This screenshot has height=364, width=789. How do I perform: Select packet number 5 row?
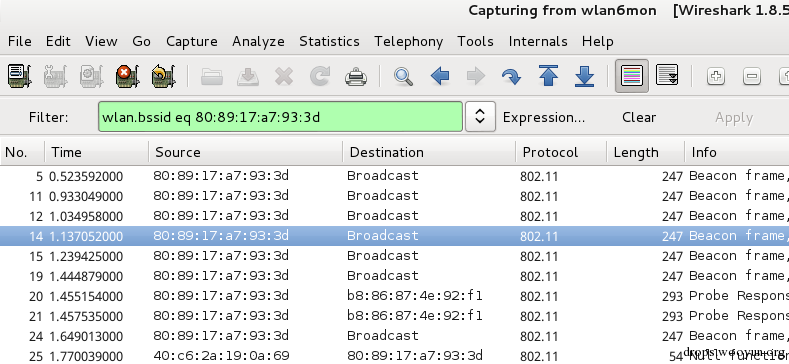[394, 176]
